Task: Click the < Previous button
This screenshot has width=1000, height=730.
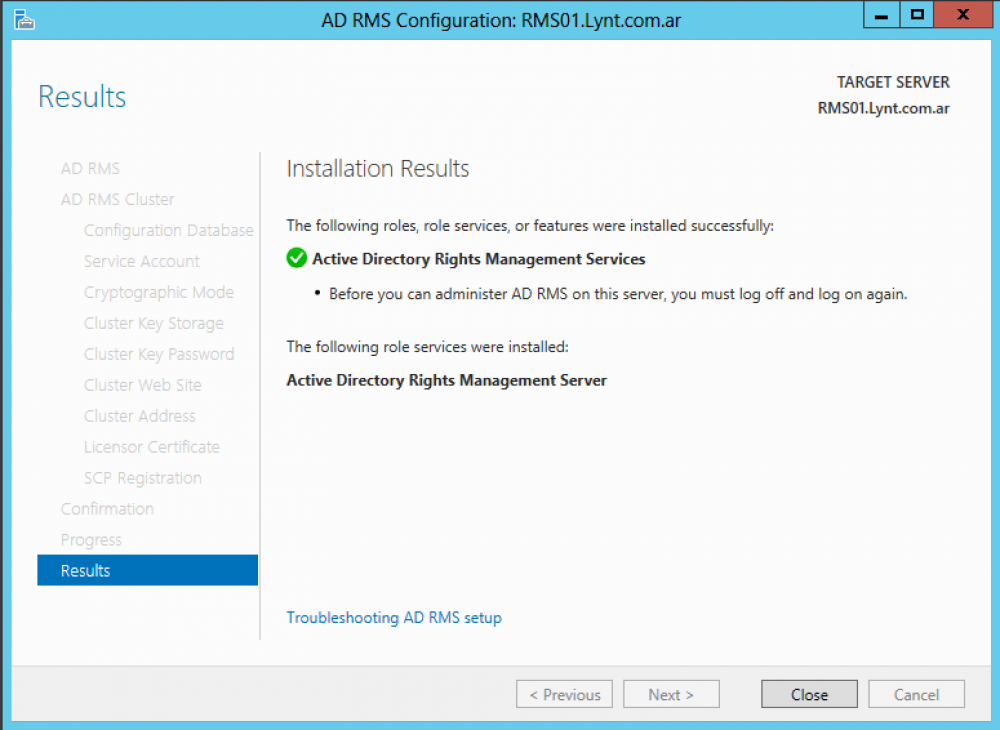Action: 564,694
